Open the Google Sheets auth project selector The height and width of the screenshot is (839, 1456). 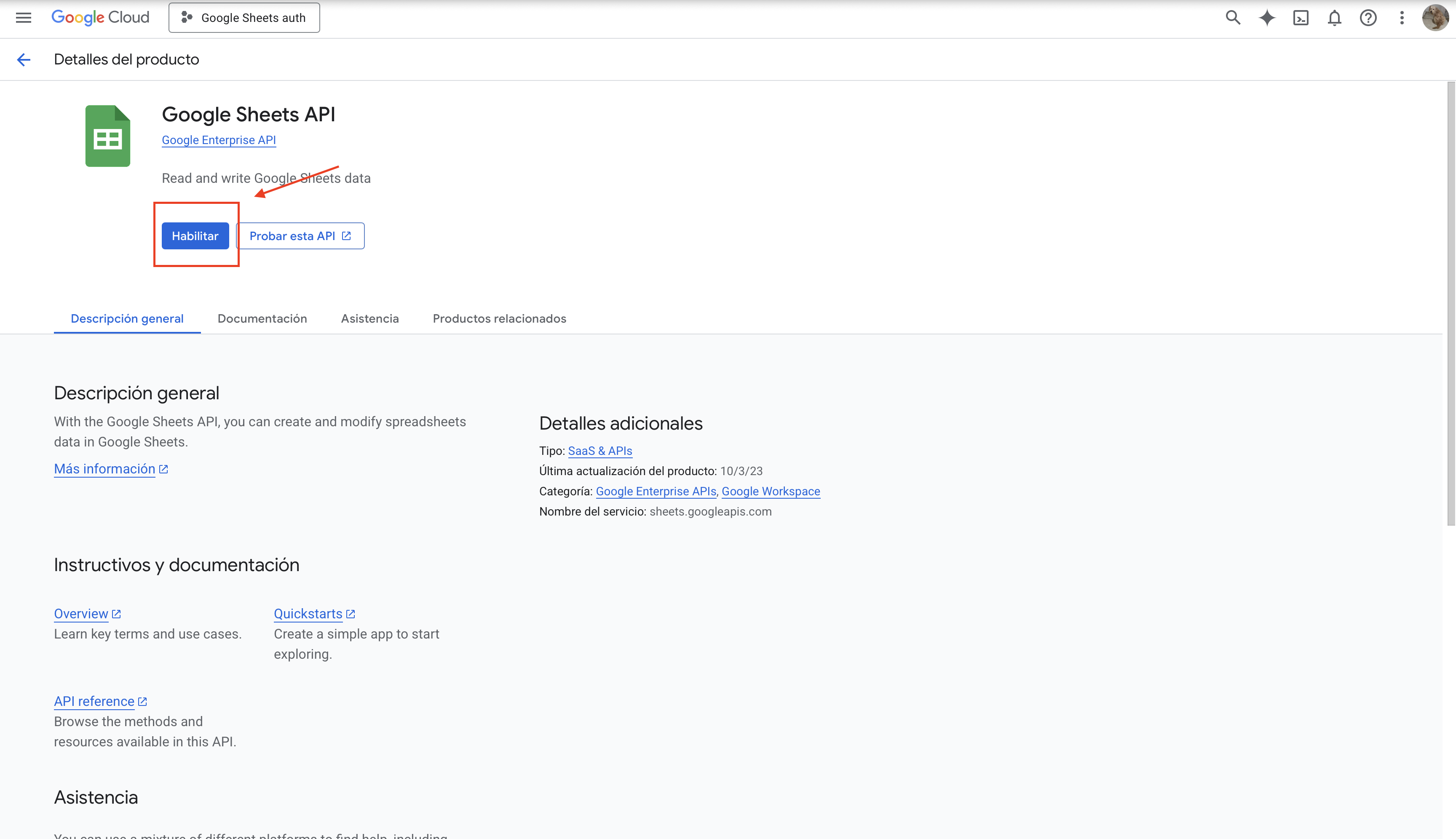(244, 18)
